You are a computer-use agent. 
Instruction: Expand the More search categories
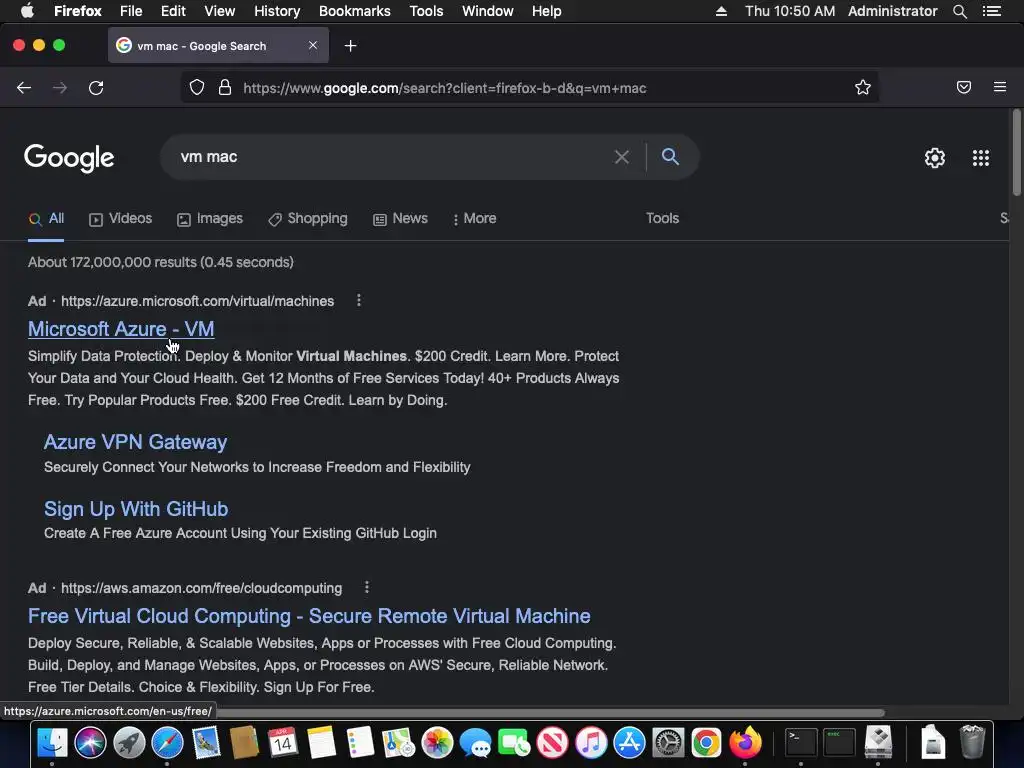click(x=475, y=219)
